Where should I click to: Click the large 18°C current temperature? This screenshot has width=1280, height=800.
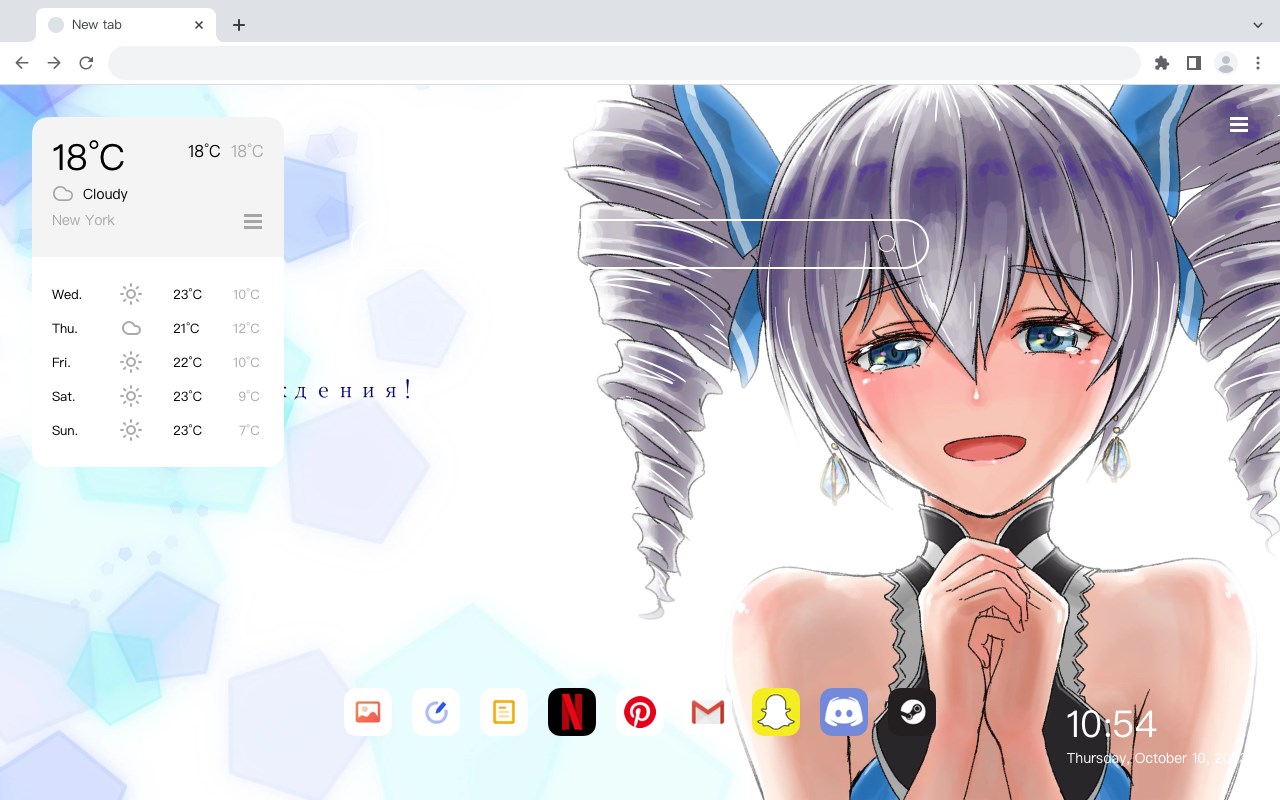[88, 157]
